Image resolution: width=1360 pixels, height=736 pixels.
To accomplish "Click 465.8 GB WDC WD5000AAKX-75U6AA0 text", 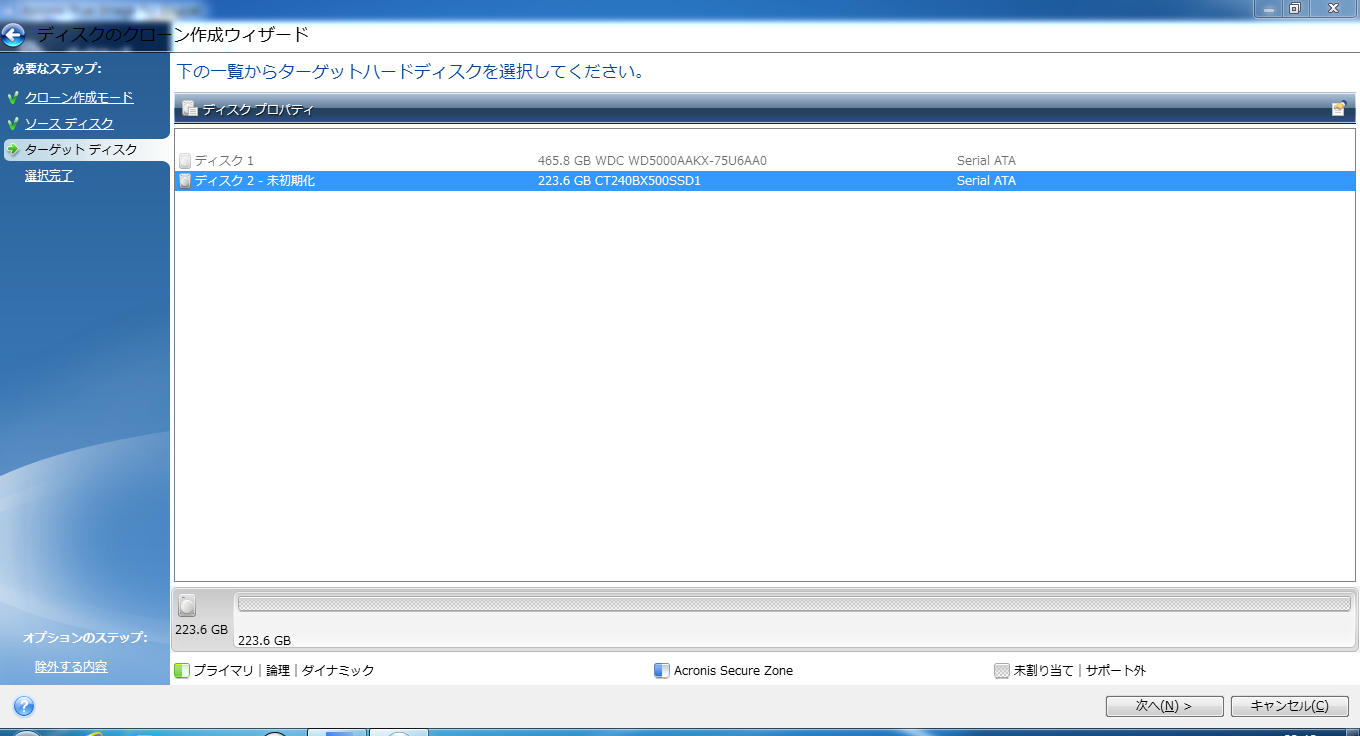I will click(652, 160).
